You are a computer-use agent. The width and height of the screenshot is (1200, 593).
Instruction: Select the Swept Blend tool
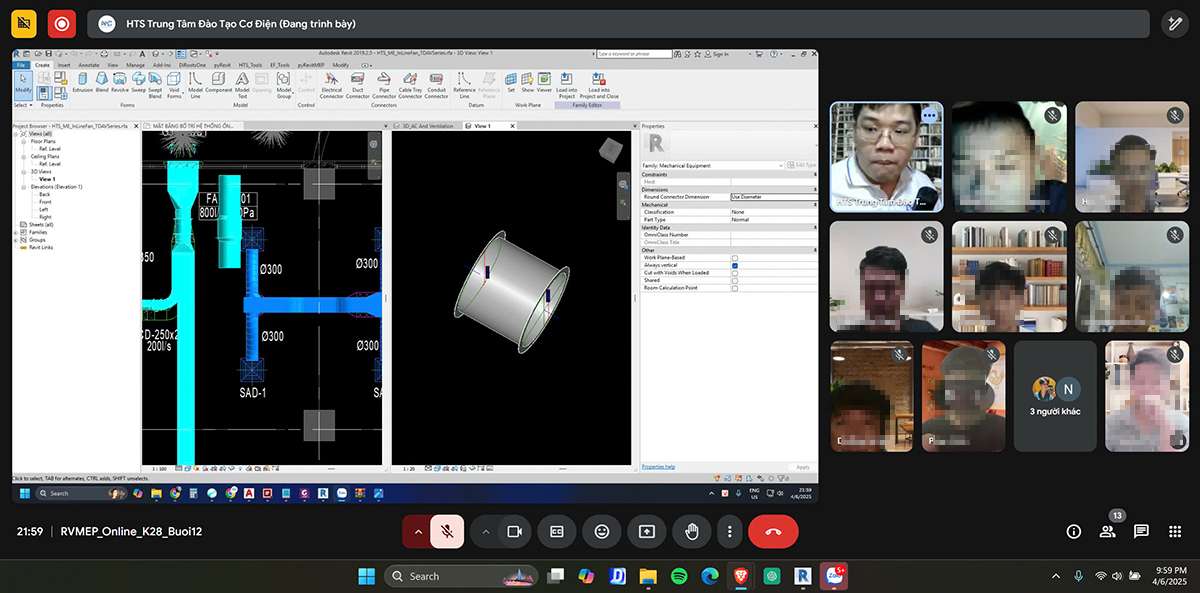(x=154, y=86)
